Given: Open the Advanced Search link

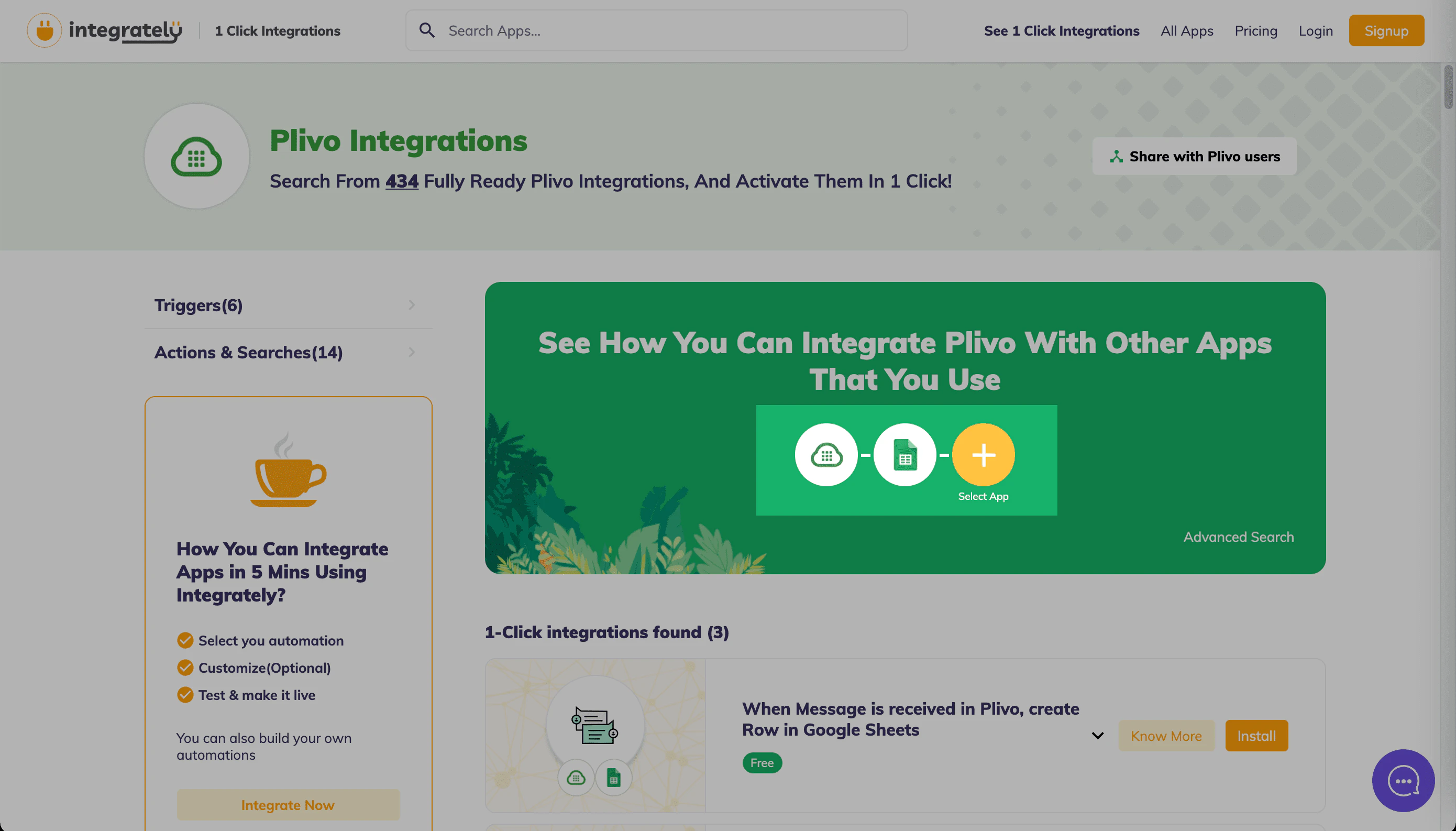Looking at the screenshot, I should point(1238,537).
